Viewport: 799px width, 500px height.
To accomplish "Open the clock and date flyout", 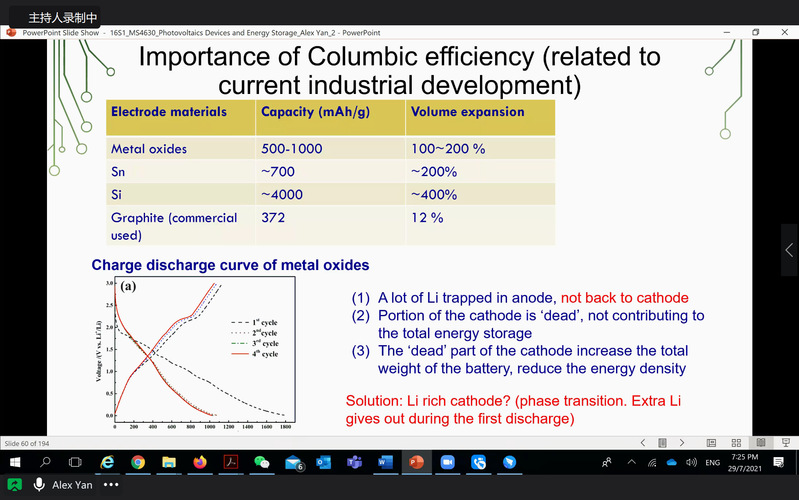I will point(744,462).
